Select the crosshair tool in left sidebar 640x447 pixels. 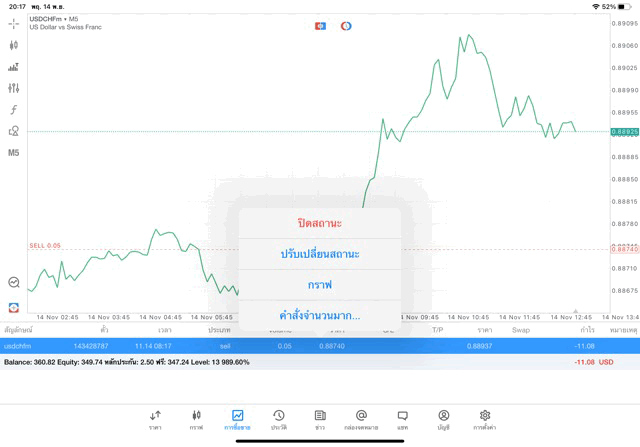14,23
